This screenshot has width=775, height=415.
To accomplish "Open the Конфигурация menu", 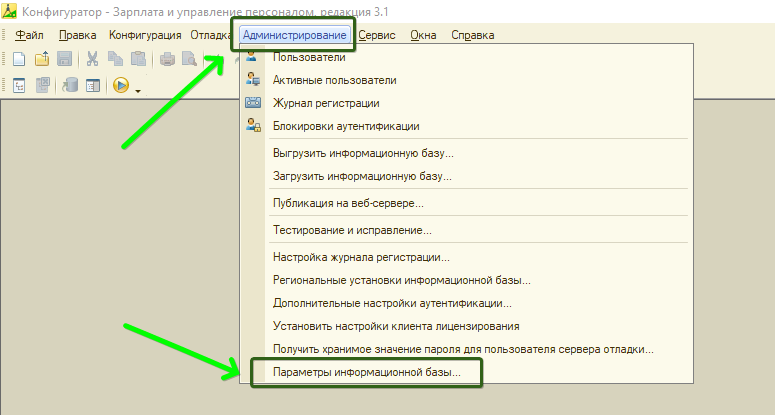I will point(145,35).
